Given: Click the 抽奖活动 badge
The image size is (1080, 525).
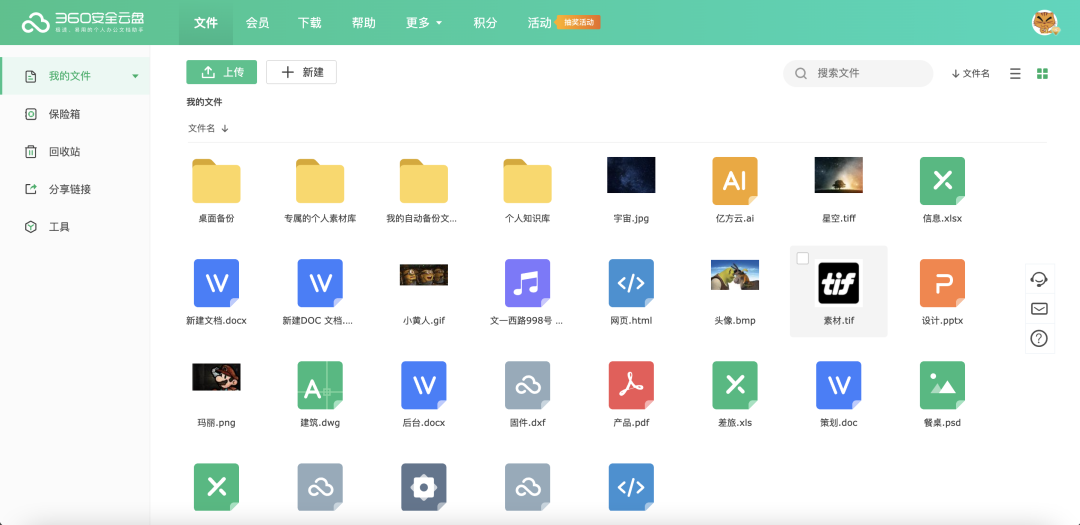Looking at the screenshot, I should (578, 22).
